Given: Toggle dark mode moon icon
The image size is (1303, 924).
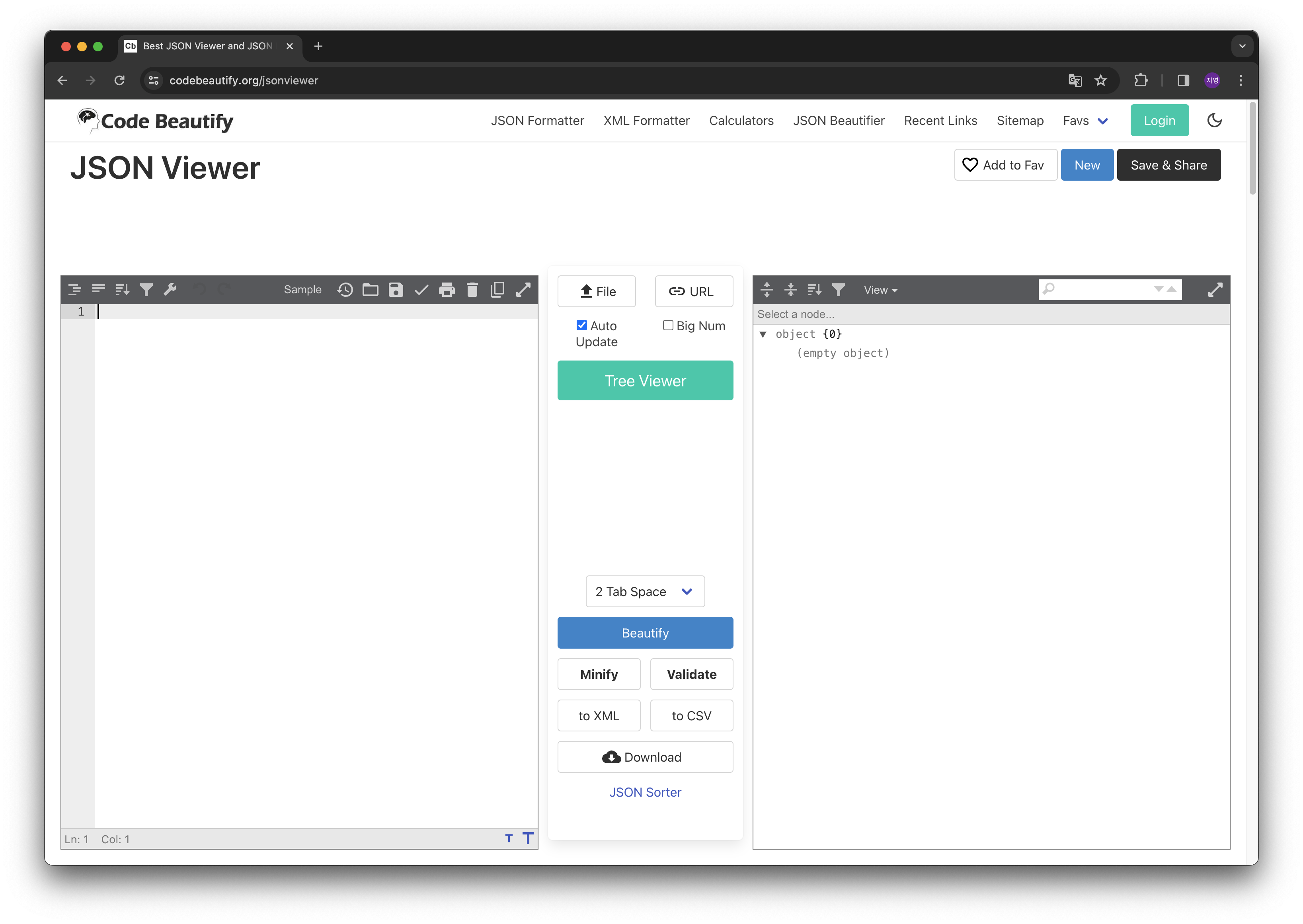Looking at the screenshot, I should (1214, 120).
